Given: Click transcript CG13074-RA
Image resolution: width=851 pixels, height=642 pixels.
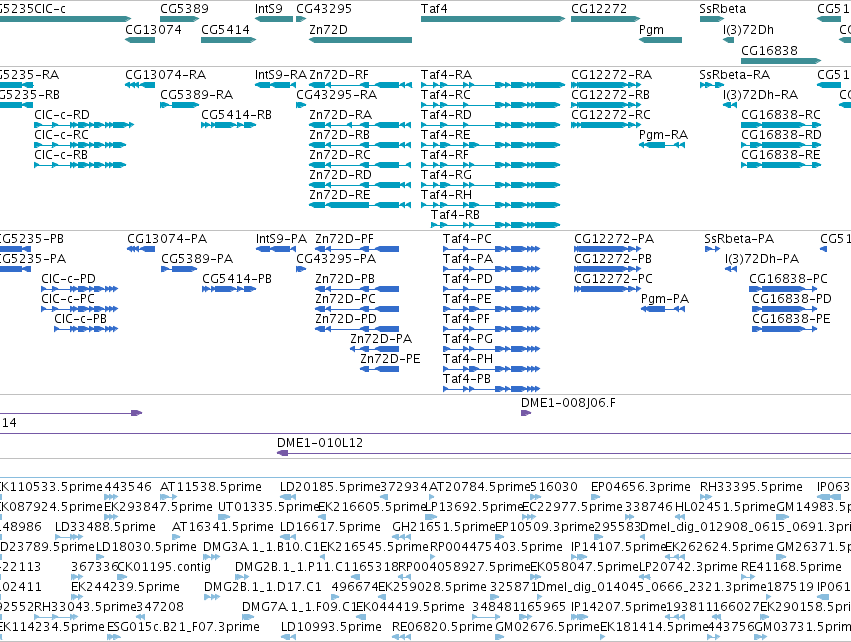Looking at the screenshot, I should pos(140,85).
